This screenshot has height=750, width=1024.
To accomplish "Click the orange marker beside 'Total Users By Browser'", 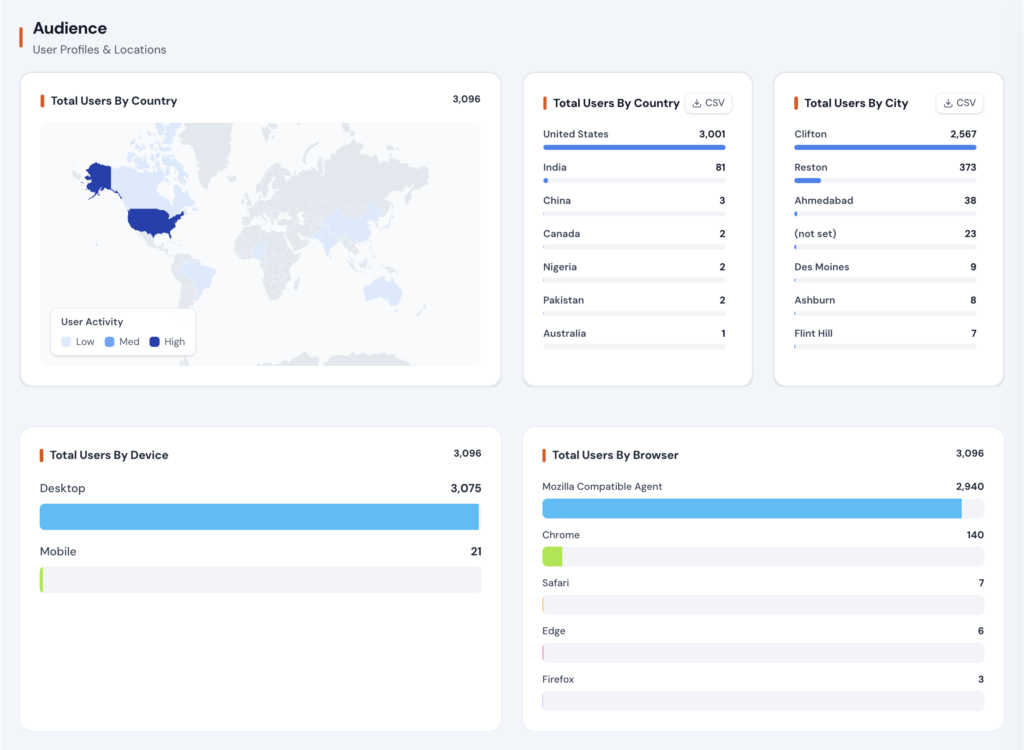I will tap(545, 454).
